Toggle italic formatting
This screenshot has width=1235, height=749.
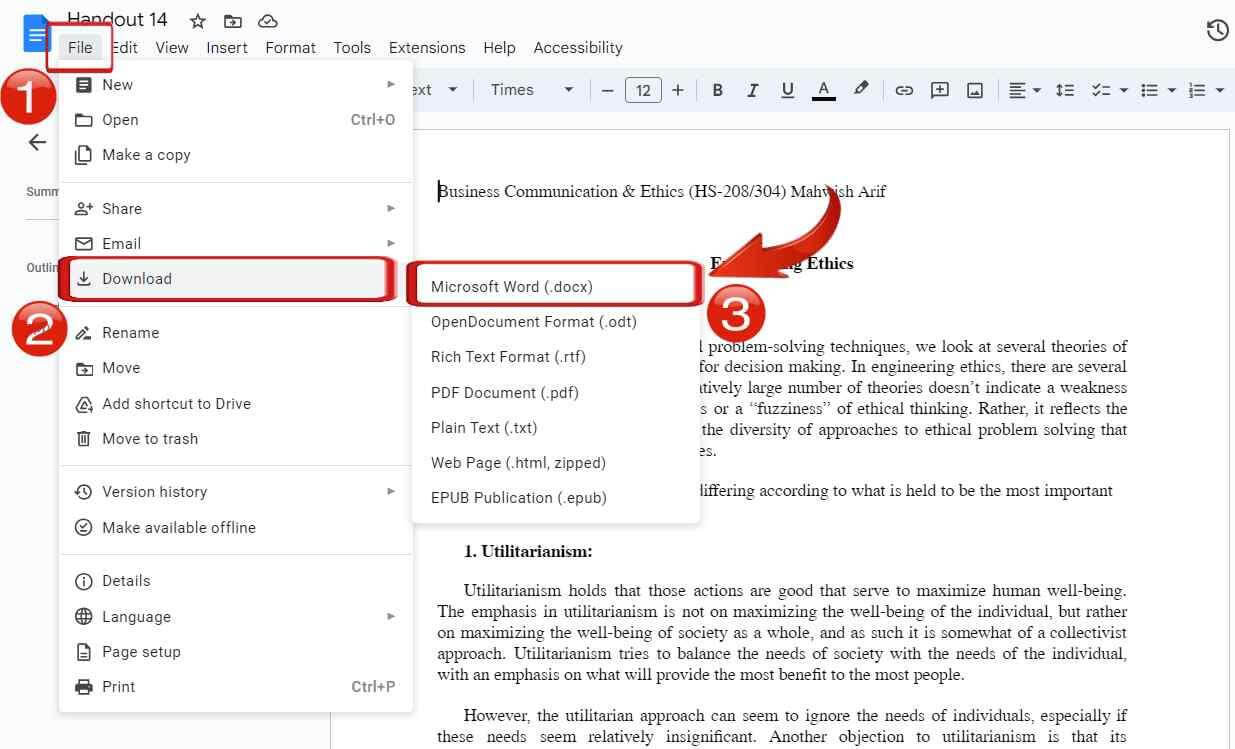(752, 89)
